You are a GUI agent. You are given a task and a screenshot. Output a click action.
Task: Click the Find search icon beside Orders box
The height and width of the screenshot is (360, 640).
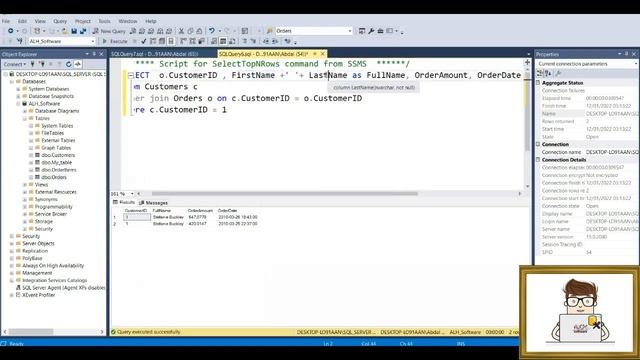(x=269, y=31)
